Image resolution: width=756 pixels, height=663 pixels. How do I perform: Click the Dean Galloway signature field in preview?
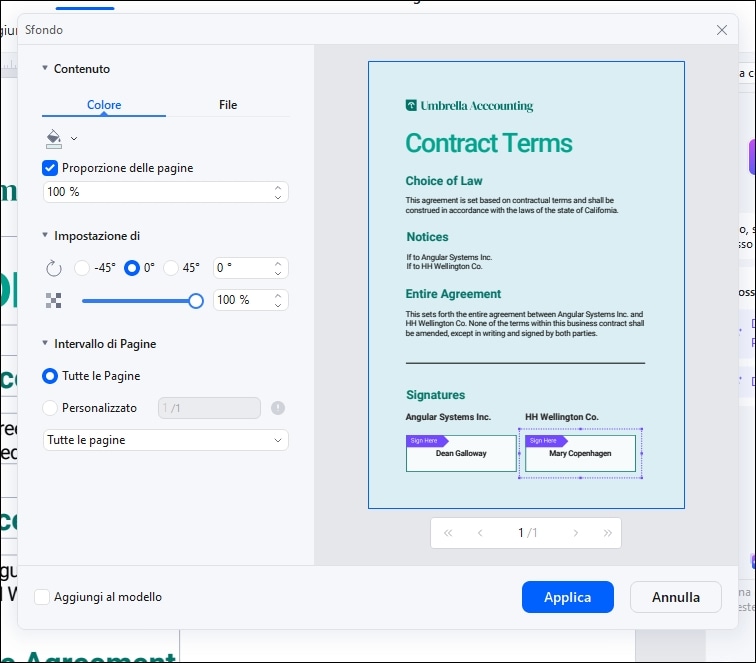tap(461, 453)
